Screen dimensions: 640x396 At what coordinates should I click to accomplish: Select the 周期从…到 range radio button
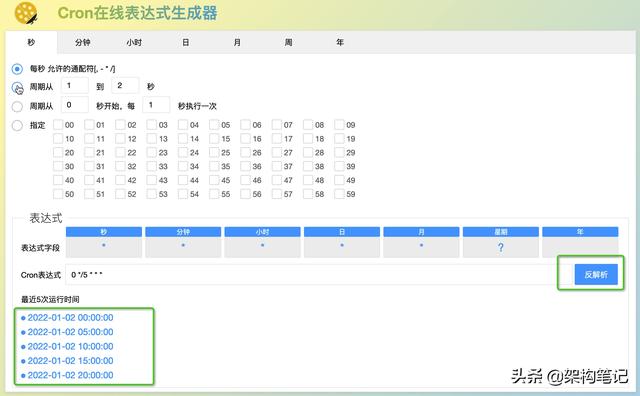(x=17, y=87)
